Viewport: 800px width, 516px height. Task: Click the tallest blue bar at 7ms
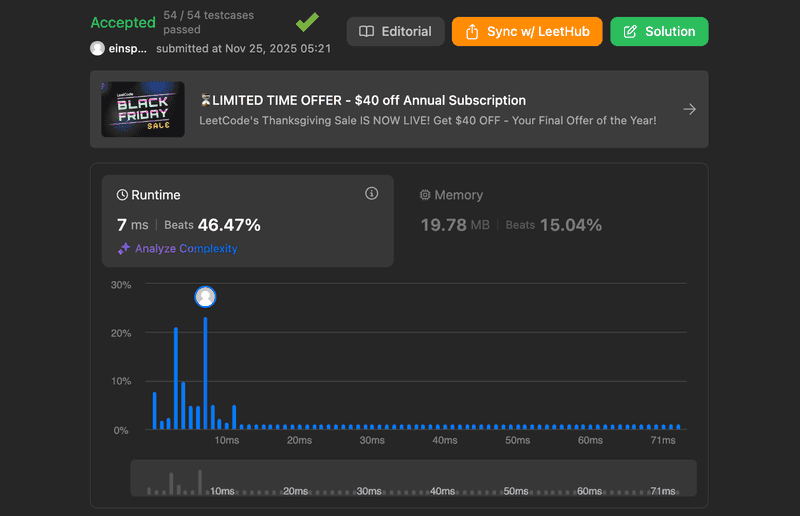205,372
